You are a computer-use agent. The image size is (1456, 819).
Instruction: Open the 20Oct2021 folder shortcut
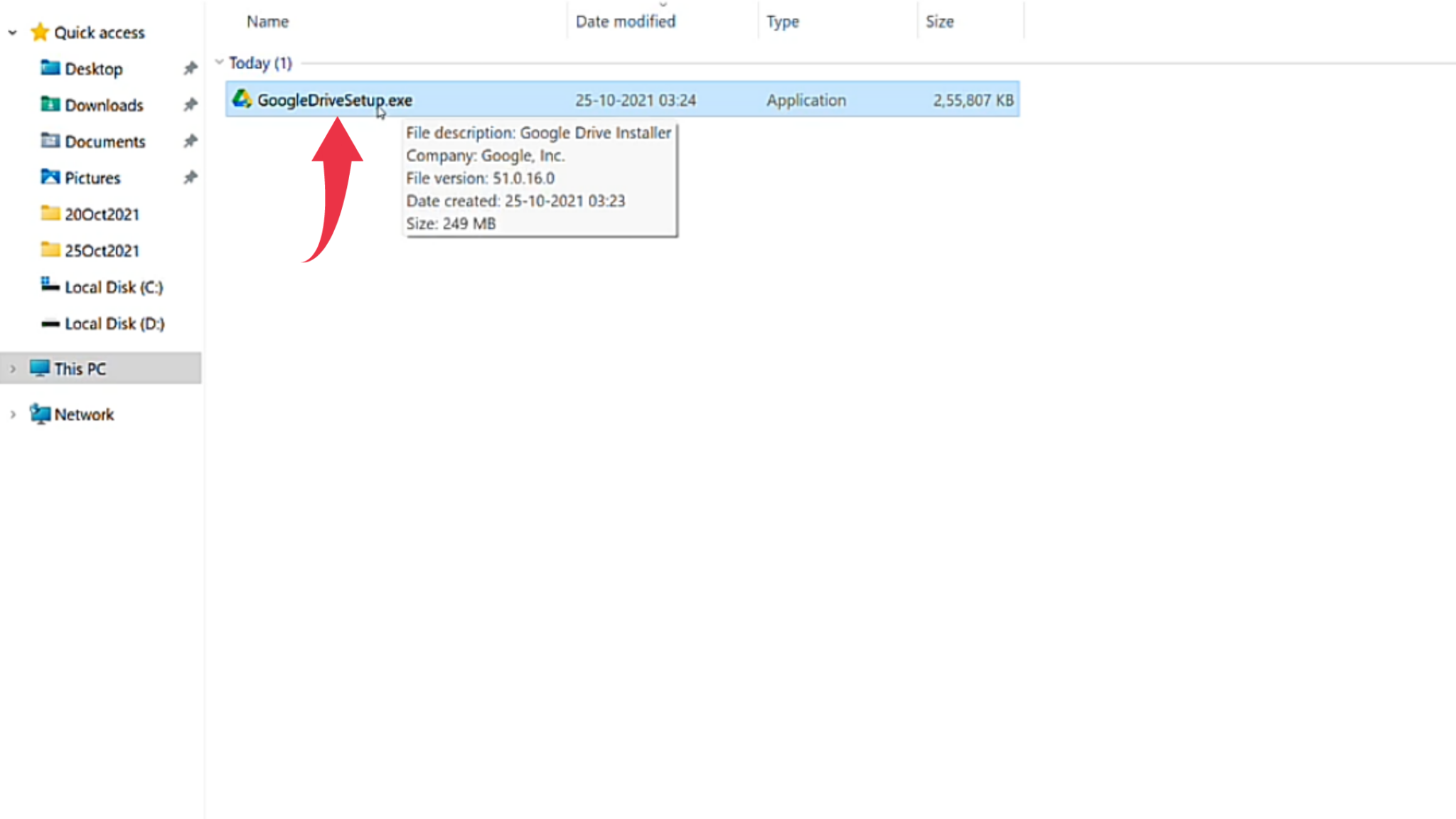[x=102, y=214]
